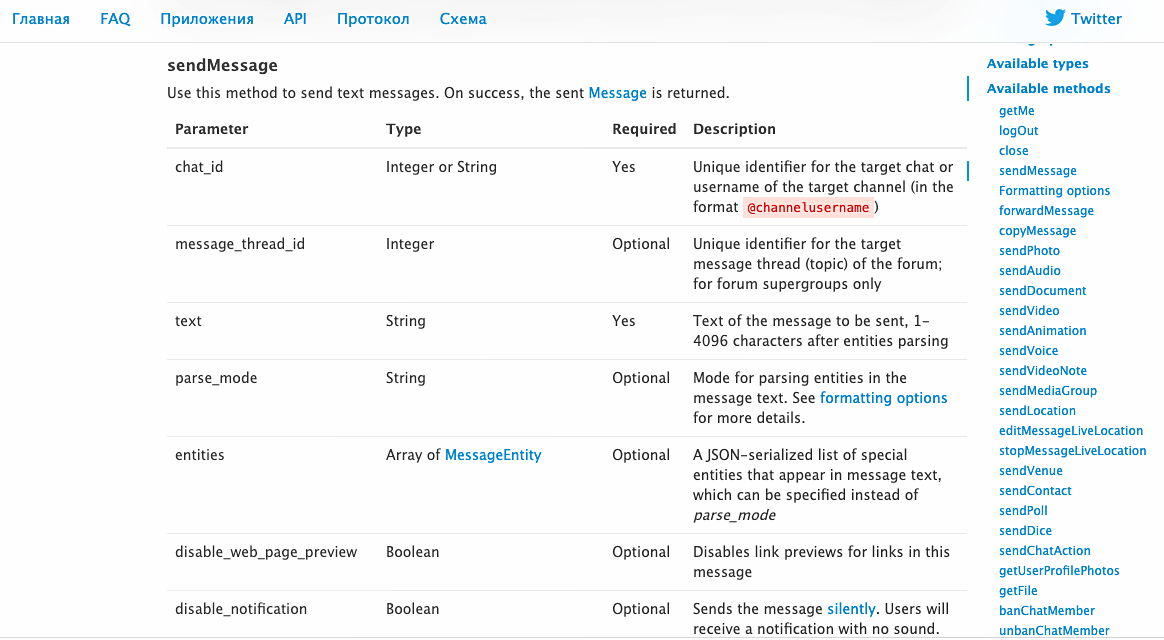This screenshot has height=640, width=1164.
Task: Open sendPoll from the methods list
Action: point(1022,510)
